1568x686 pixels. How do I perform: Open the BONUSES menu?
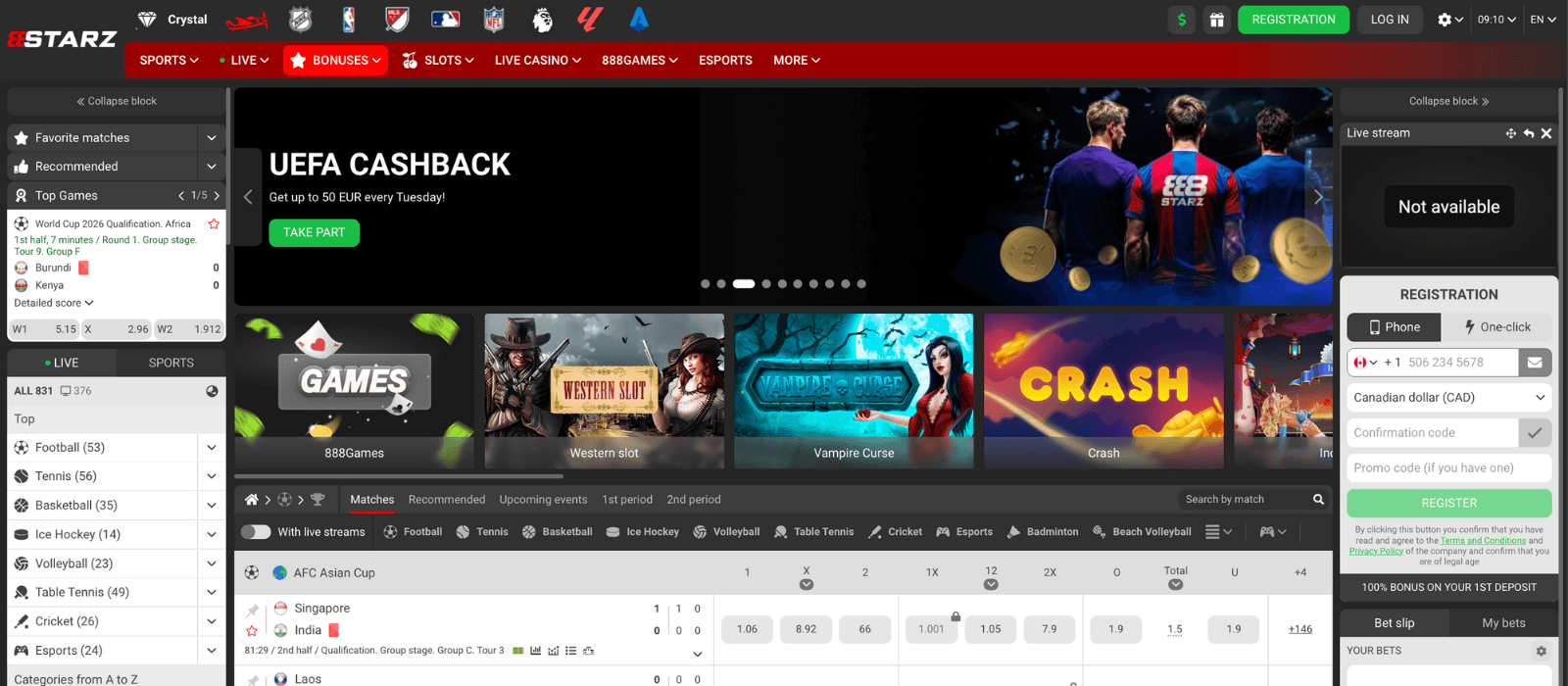[x=335, y=61]
